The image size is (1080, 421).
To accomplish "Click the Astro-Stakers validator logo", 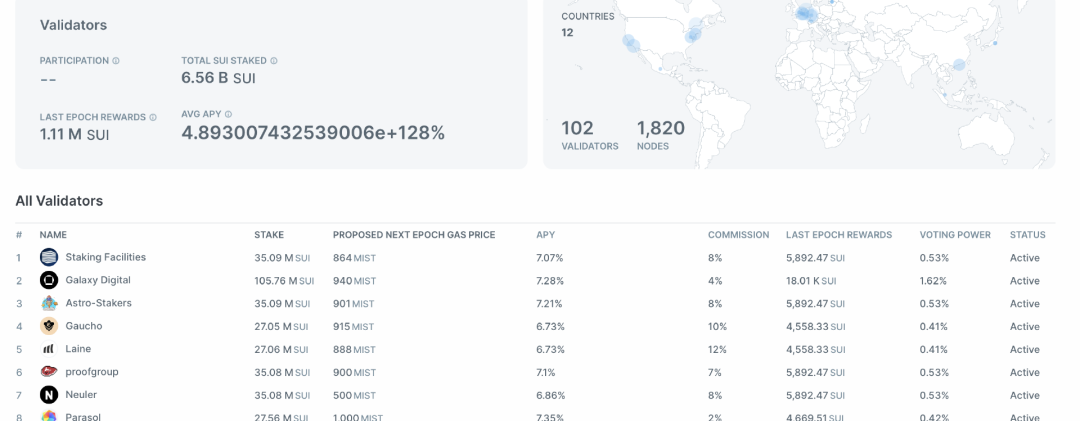I will point(48,303).
